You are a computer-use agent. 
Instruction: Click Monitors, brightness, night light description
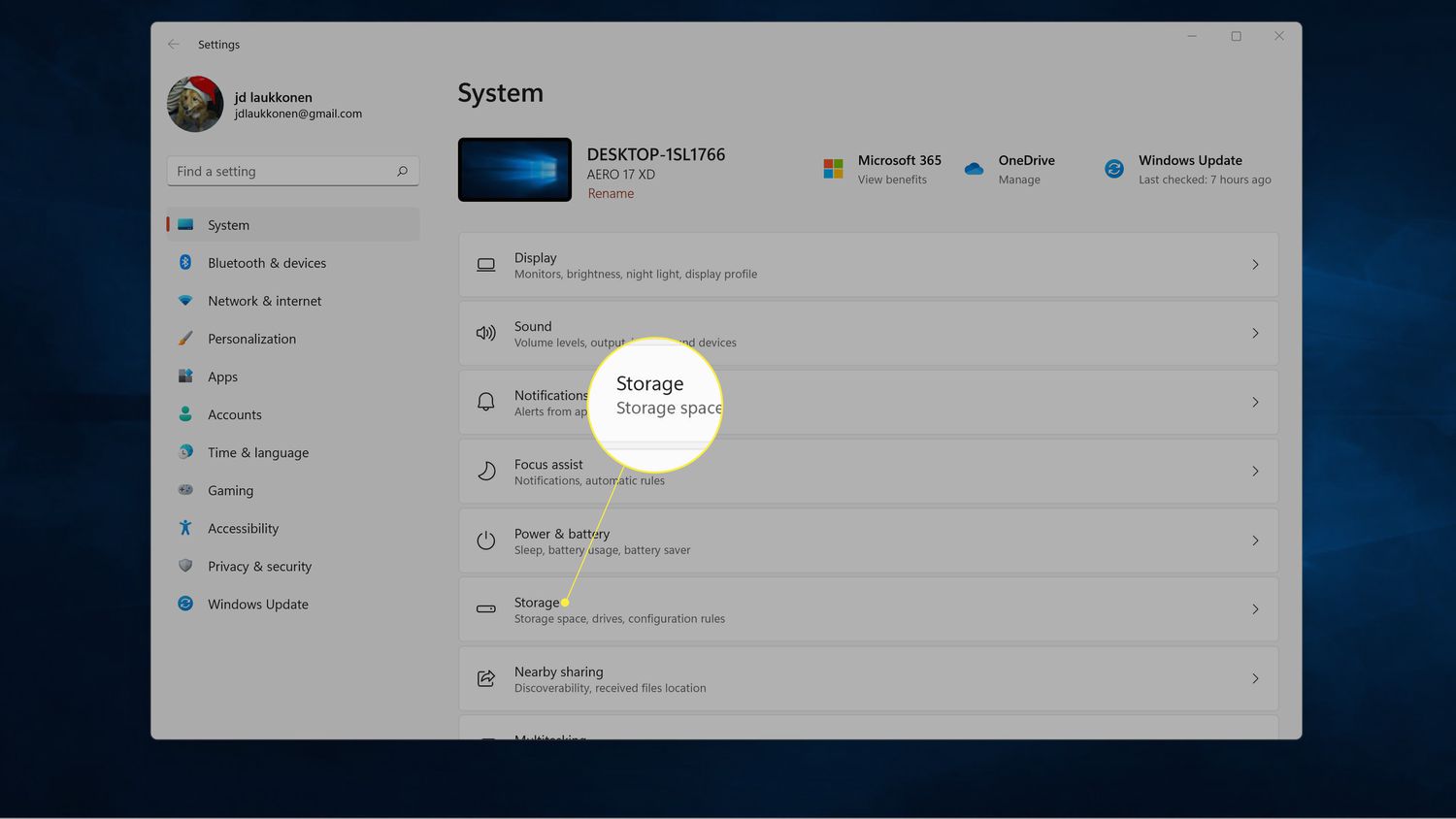[636, 275]
